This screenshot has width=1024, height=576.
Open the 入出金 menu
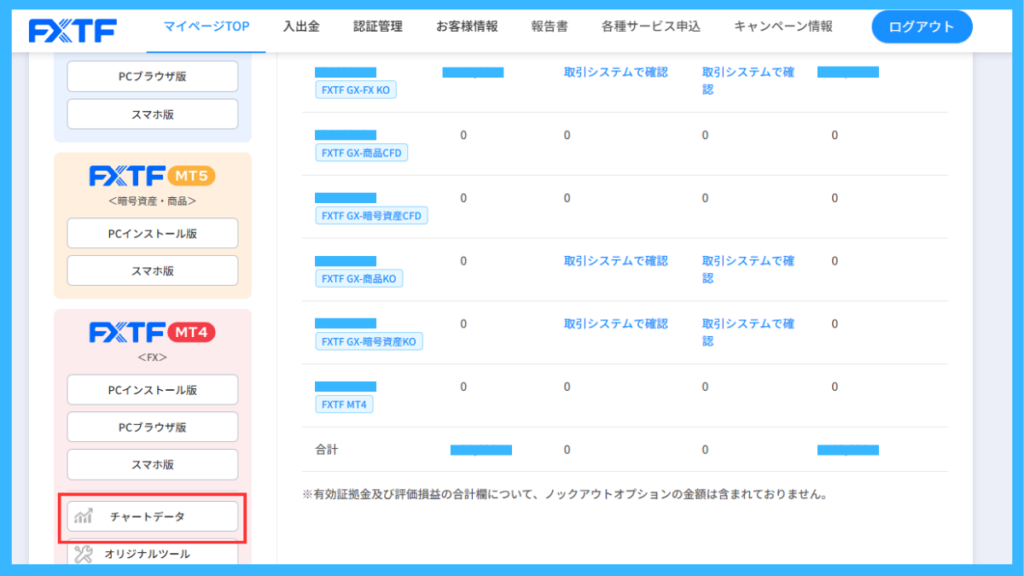(301, 27)
